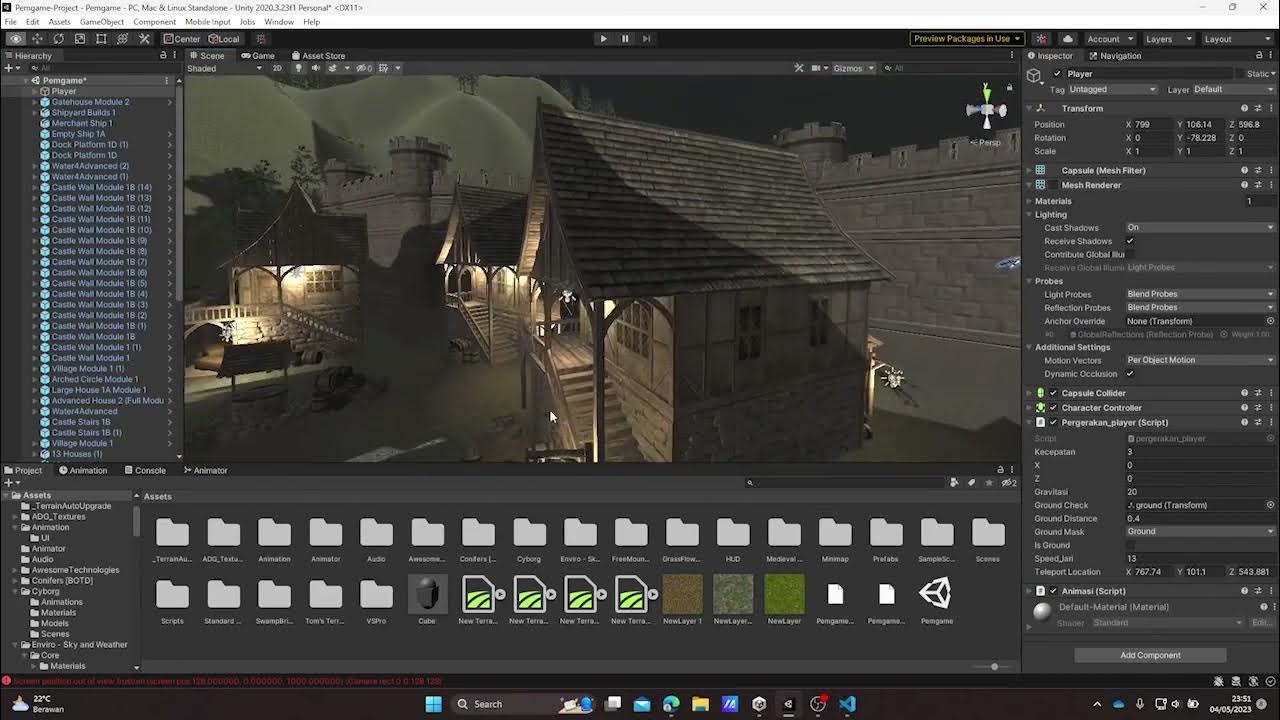This screenshot has height=720, width=1280.
Task: Select the Rect tool in toolbar
Action: [x=101, y=39]
